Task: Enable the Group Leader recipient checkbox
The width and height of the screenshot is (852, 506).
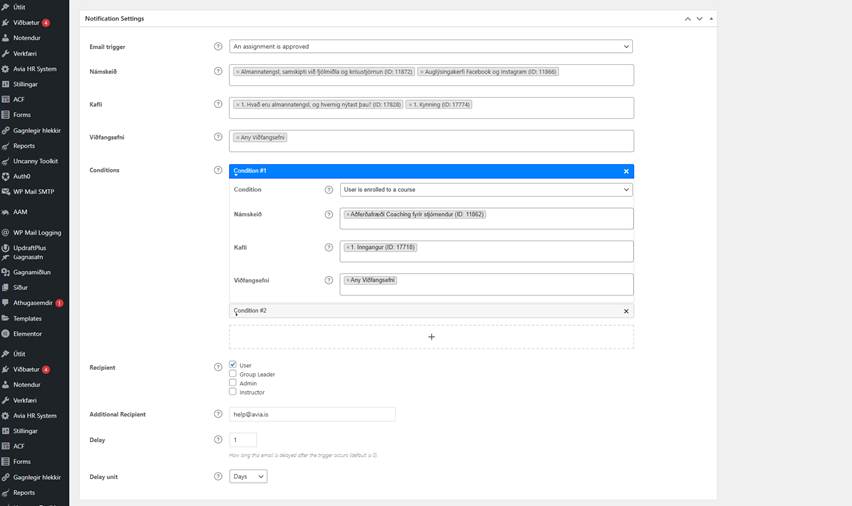Action: (x=233, y=374)
